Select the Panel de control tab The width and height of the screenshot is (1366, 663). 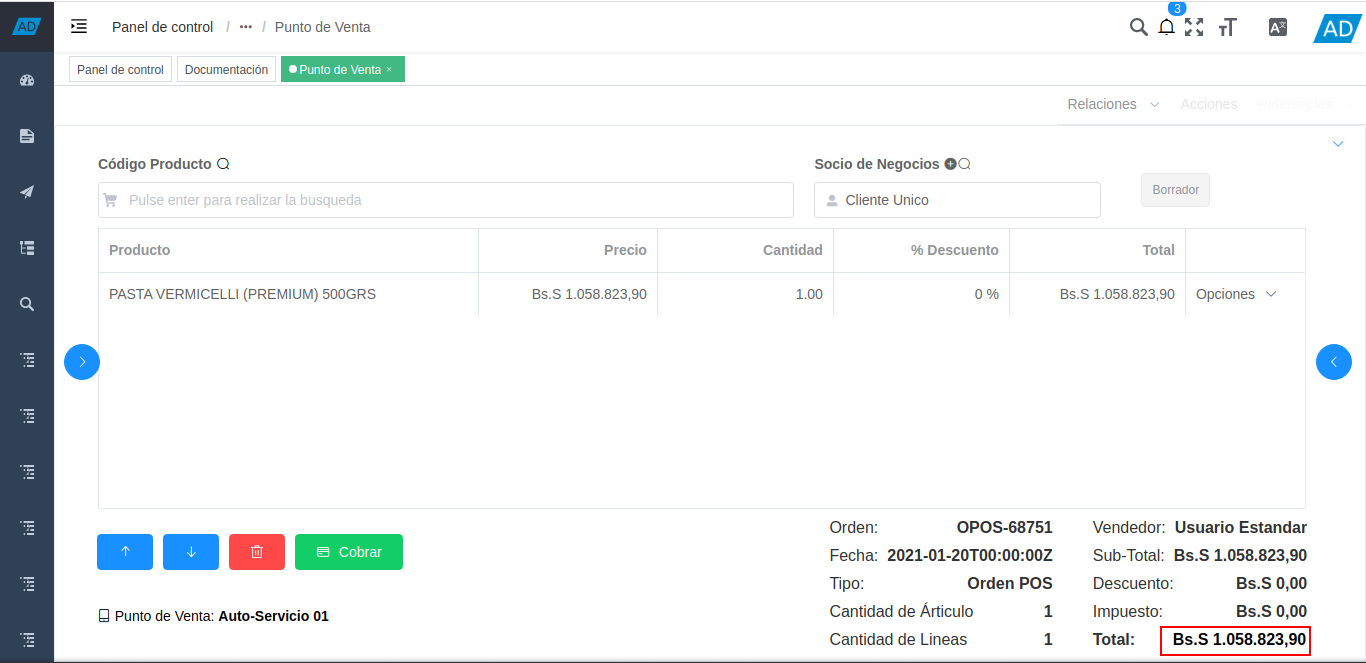pos(119,69)
